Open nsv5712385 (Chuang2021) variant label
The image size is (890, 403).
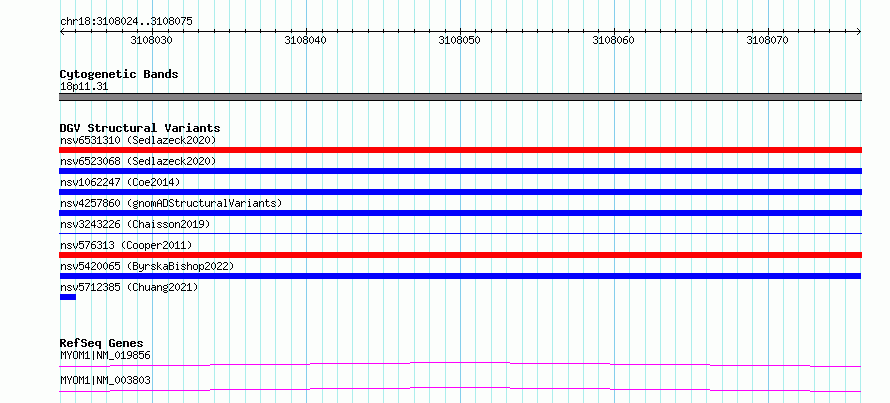point(129,287)
